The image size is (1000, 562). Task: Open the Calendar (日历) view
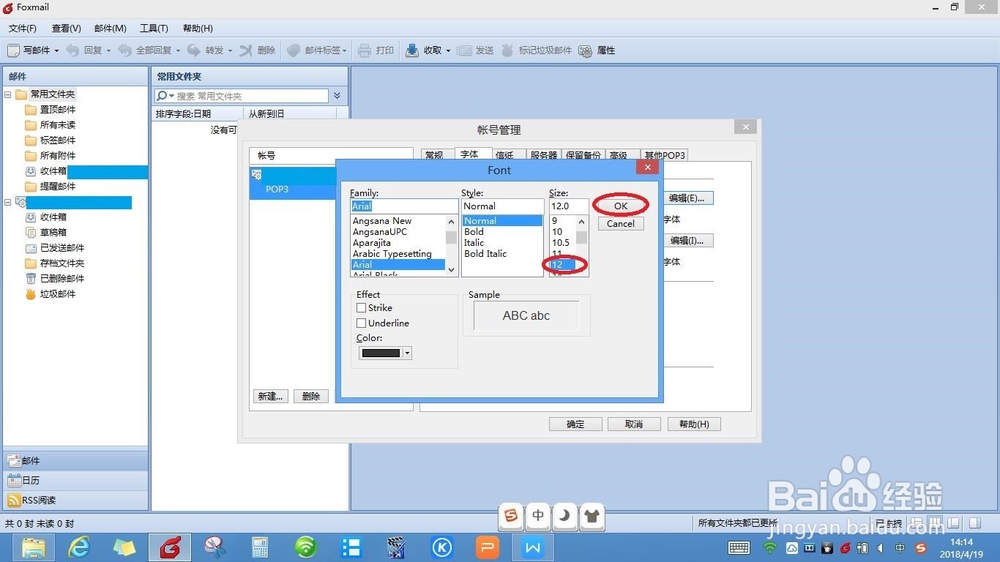point(75,480)
